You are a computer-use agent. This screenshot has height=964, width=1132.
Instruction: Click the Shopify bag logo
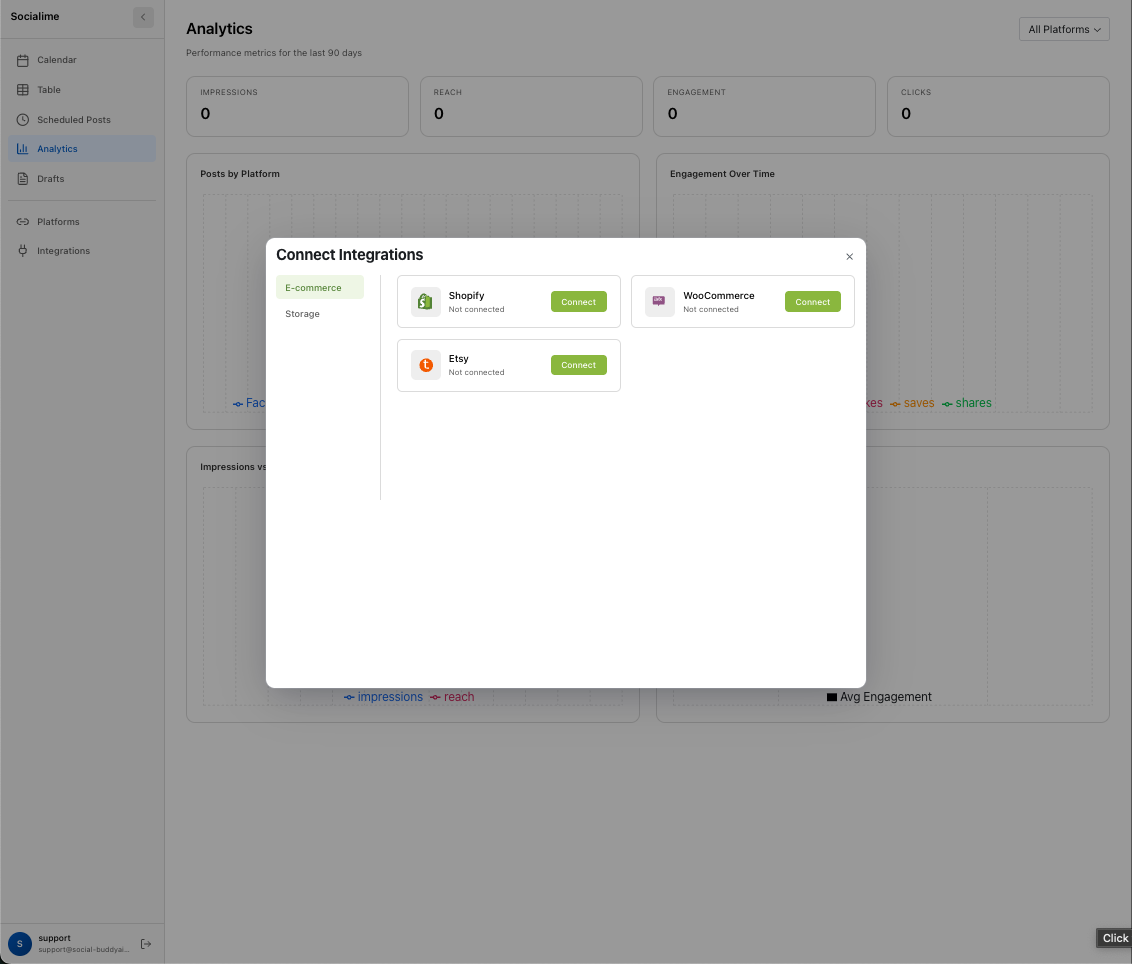(425, 301)
